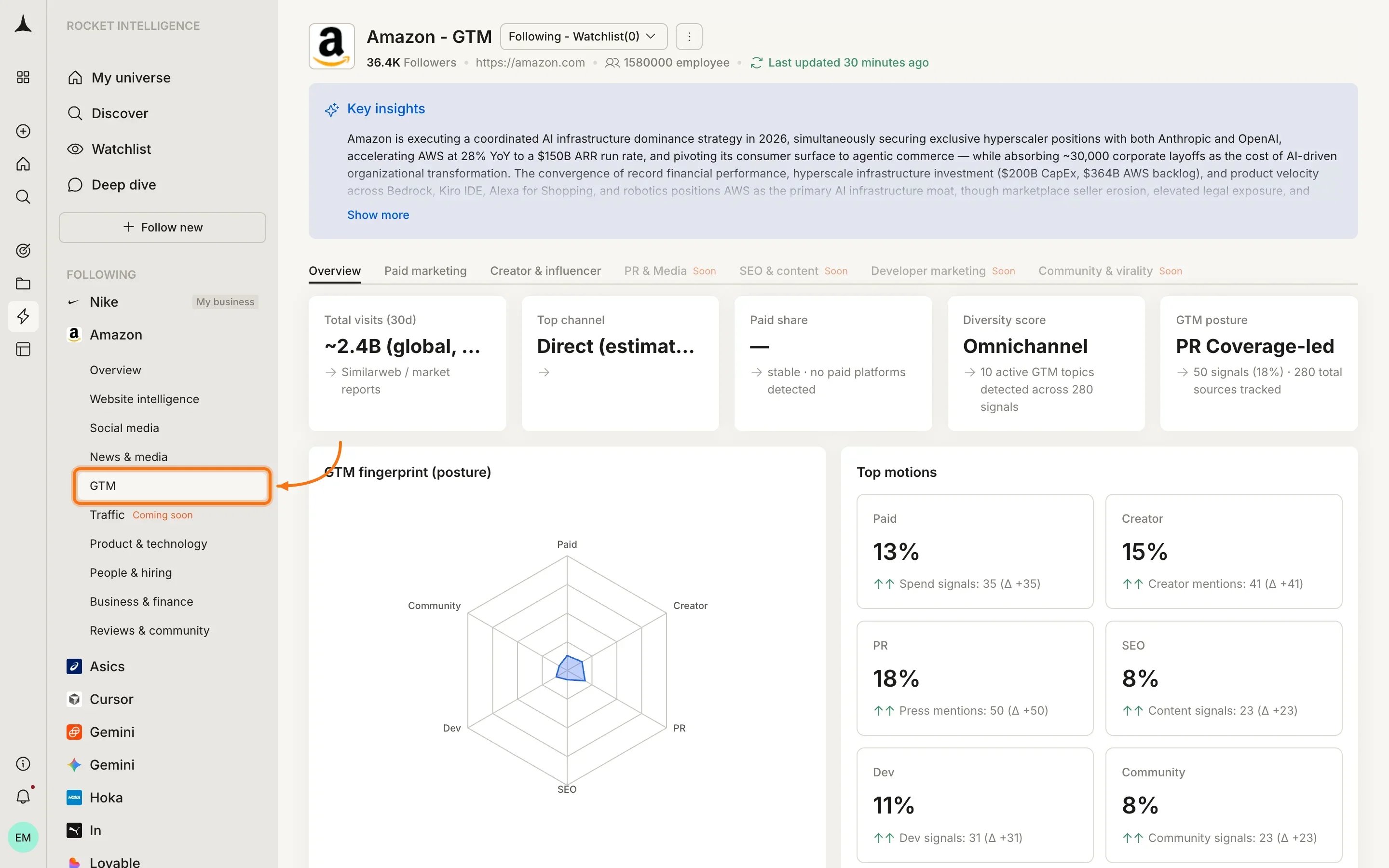Open People & hiring section
This screenshot has width=1389, height=868.
coord(130,573)
